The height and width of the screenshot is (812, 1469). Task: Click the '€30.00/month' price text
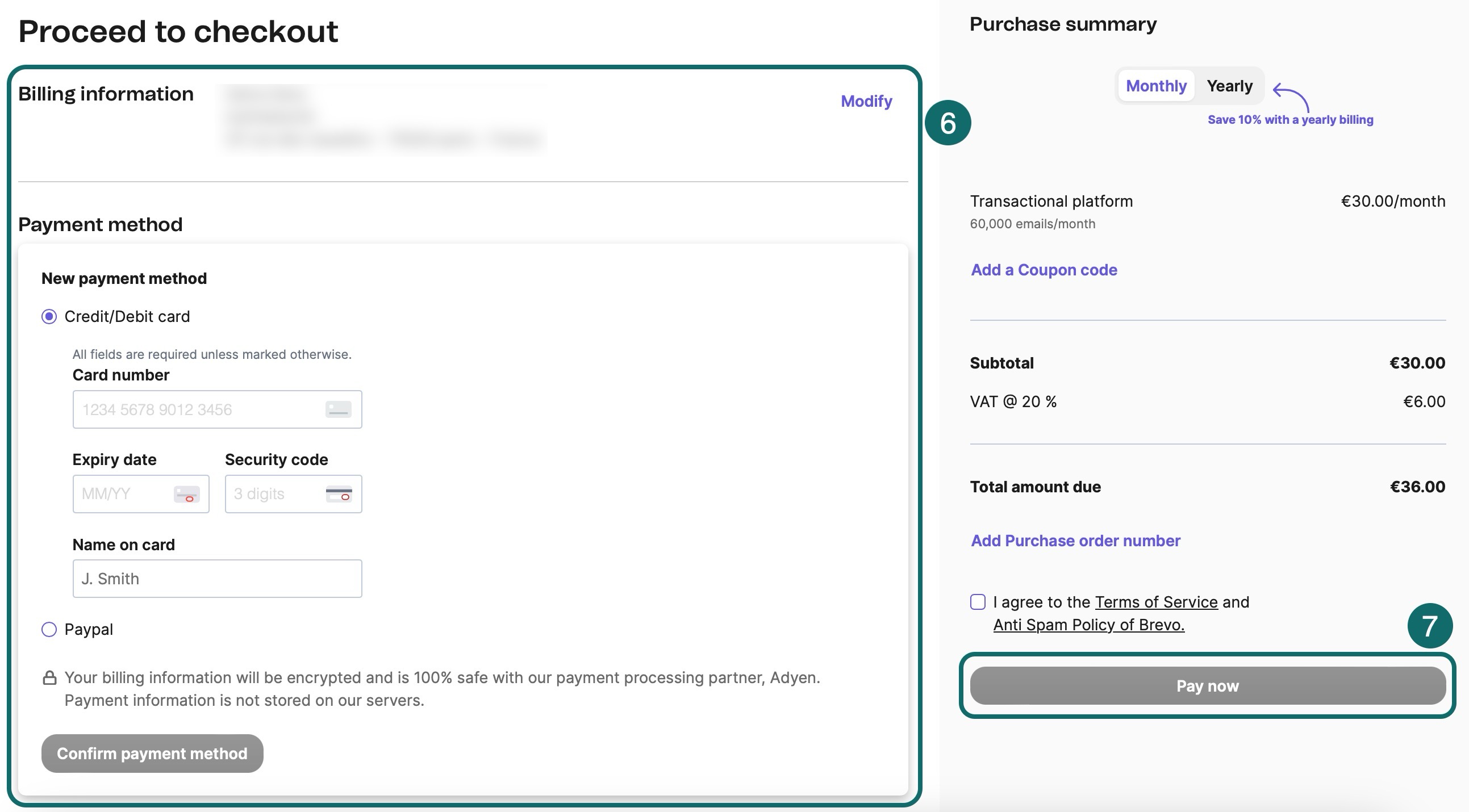point(1392,201)
